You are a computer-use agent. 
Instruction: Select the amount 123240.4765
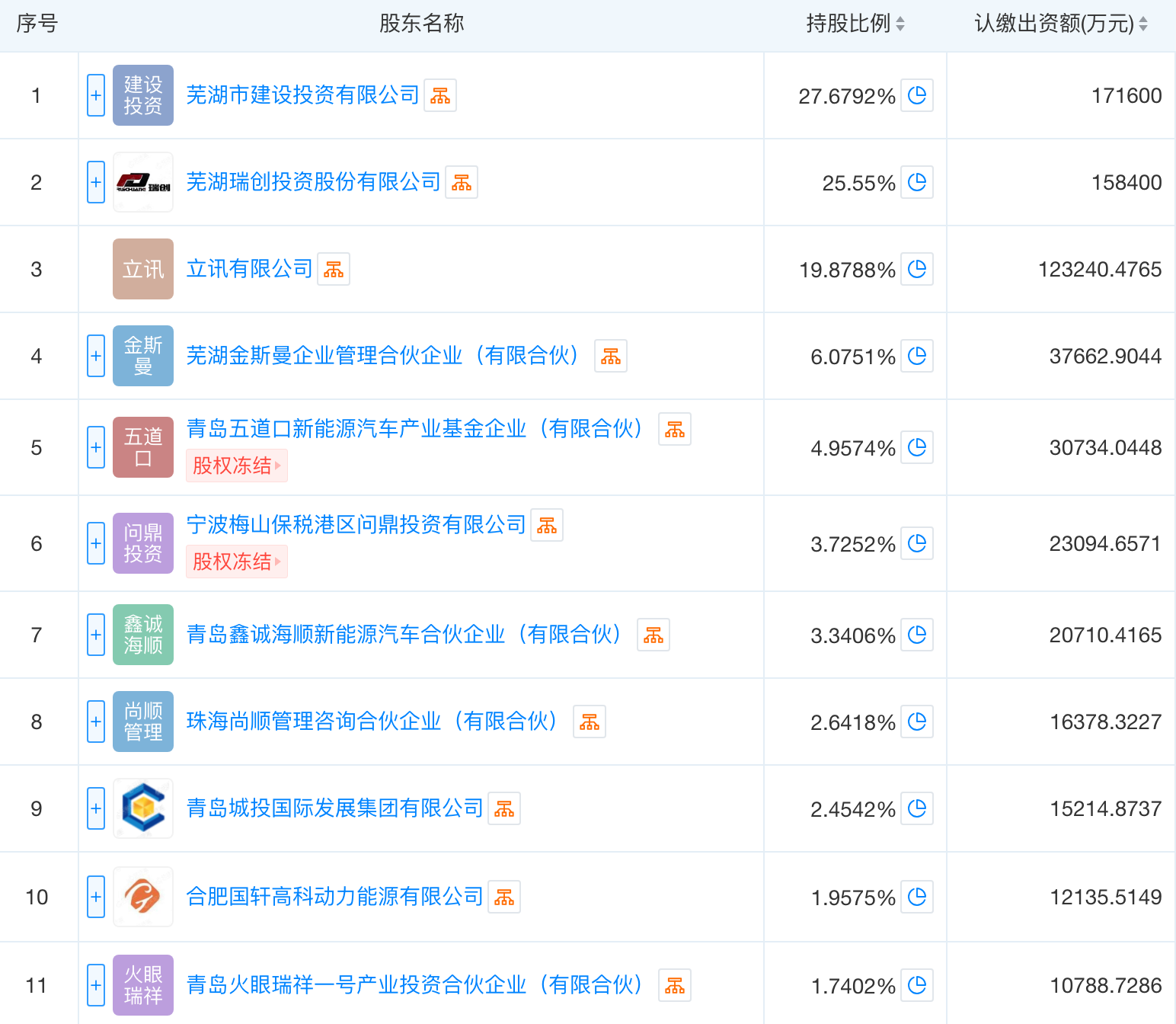[1101, 270]
